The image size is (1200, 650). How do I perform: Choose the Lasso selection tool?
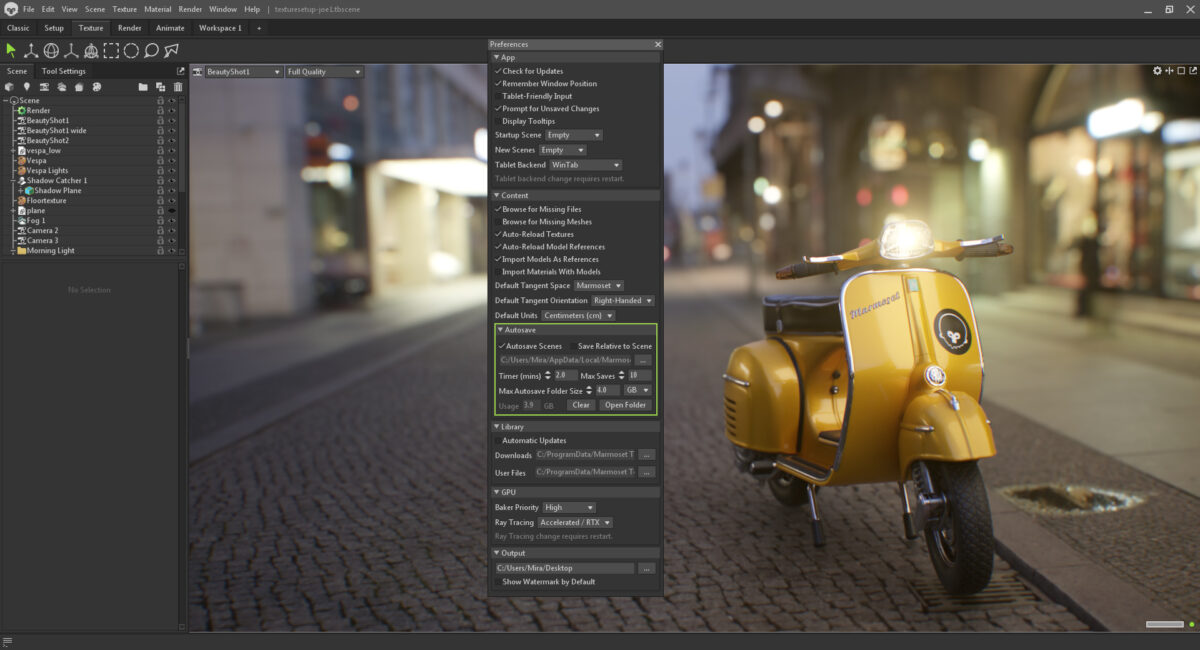152,50
